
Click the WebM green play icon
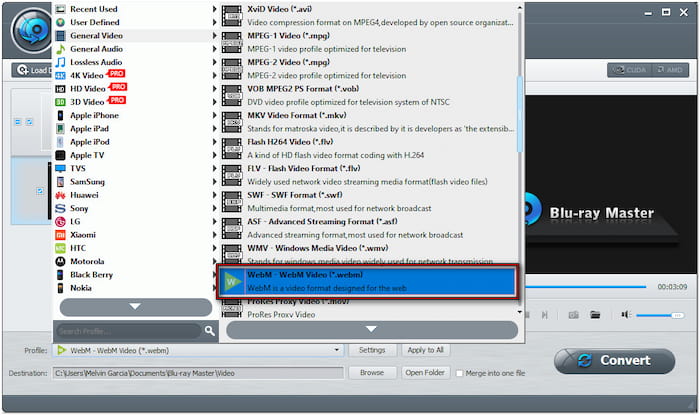click(232, 282)
